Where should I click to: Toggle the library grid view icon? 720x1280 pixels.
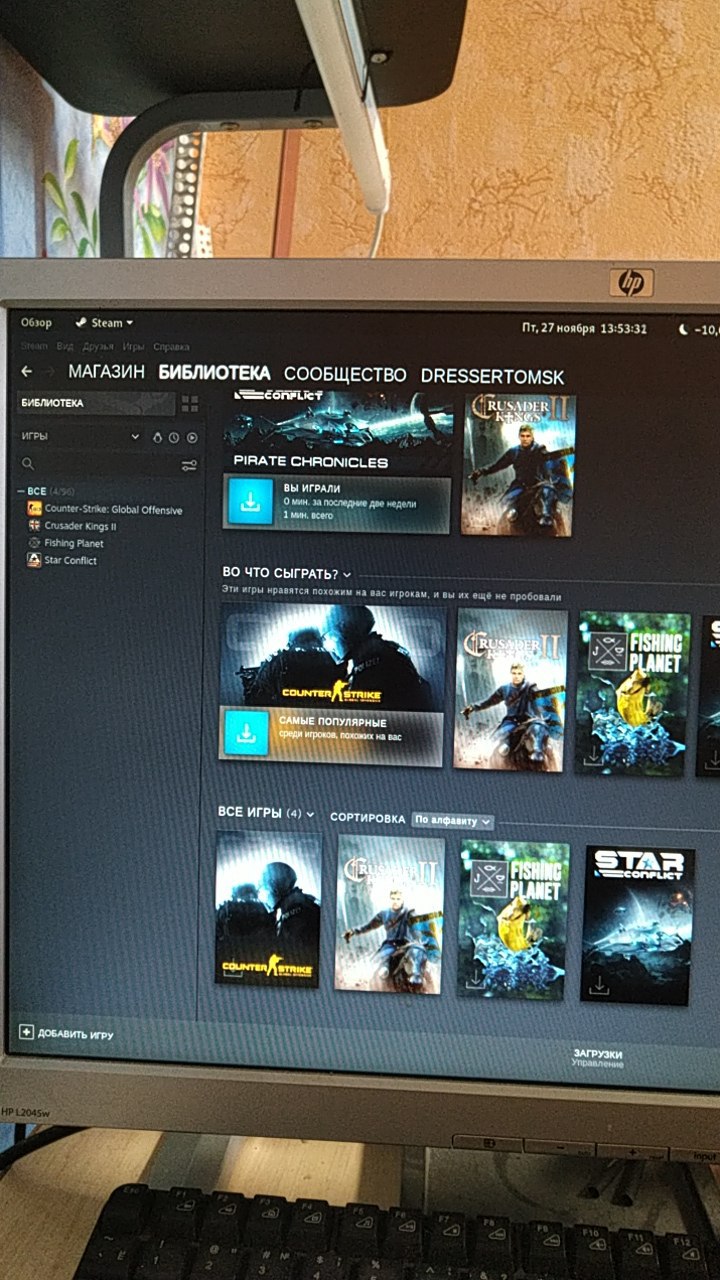(x=190, y=403)
